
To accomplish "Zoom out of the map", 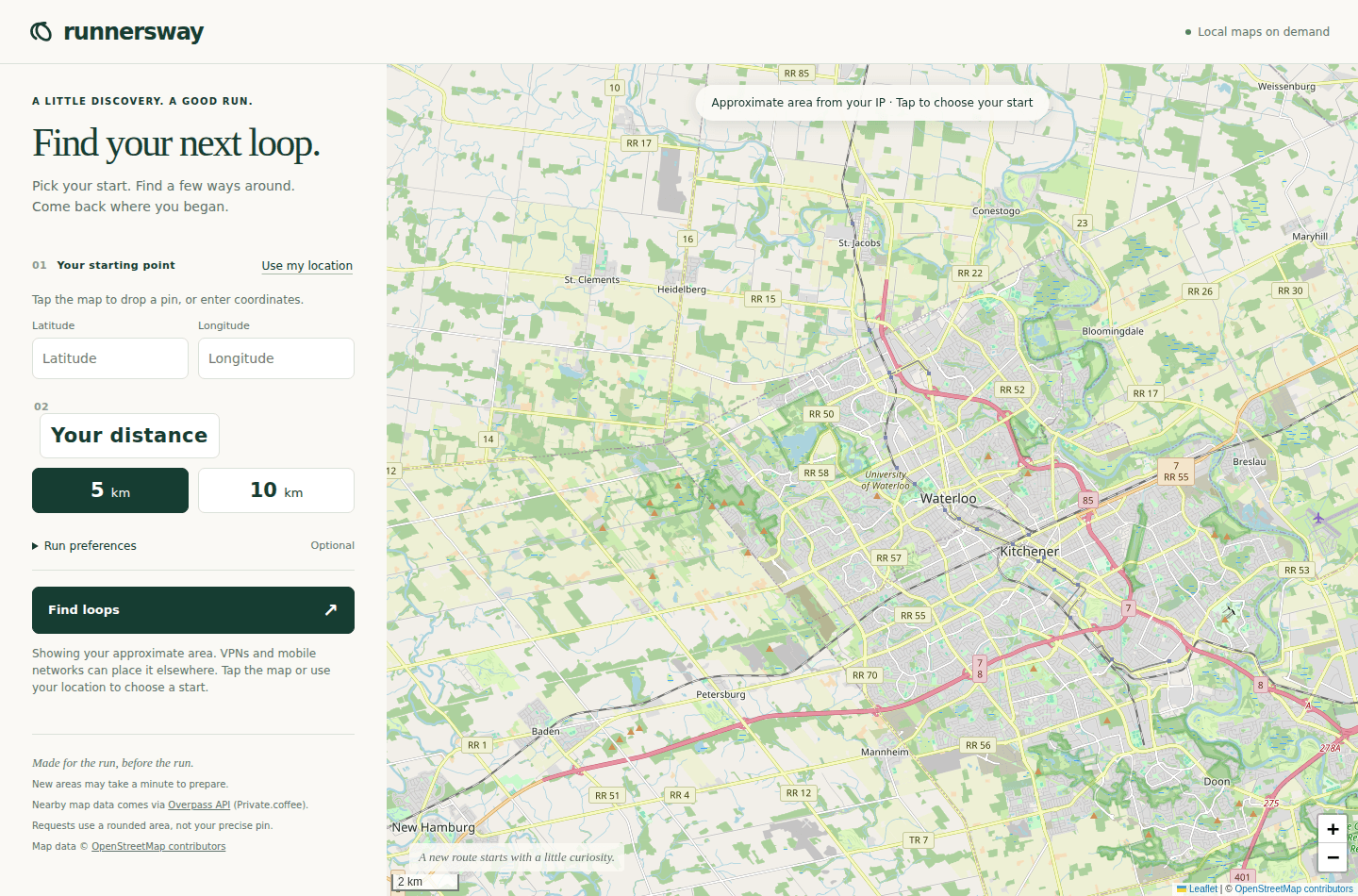I will [1333, 857].
